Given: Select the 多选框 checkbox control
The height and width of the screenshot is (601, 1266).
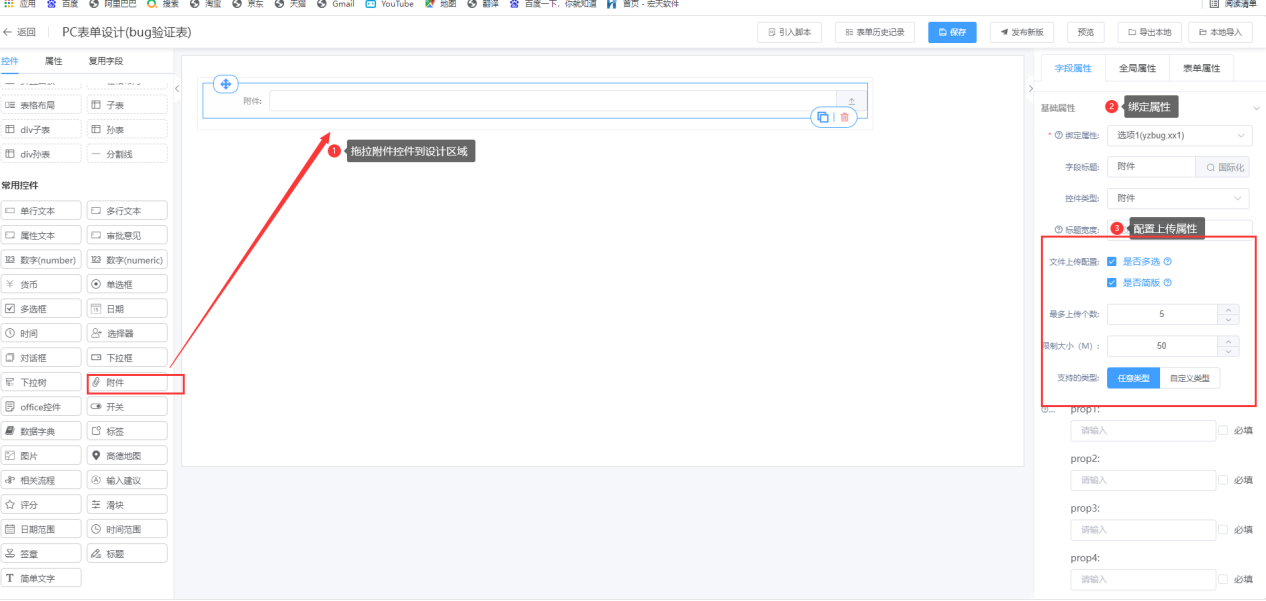Looking at the screenshot, I should (41, 308).
